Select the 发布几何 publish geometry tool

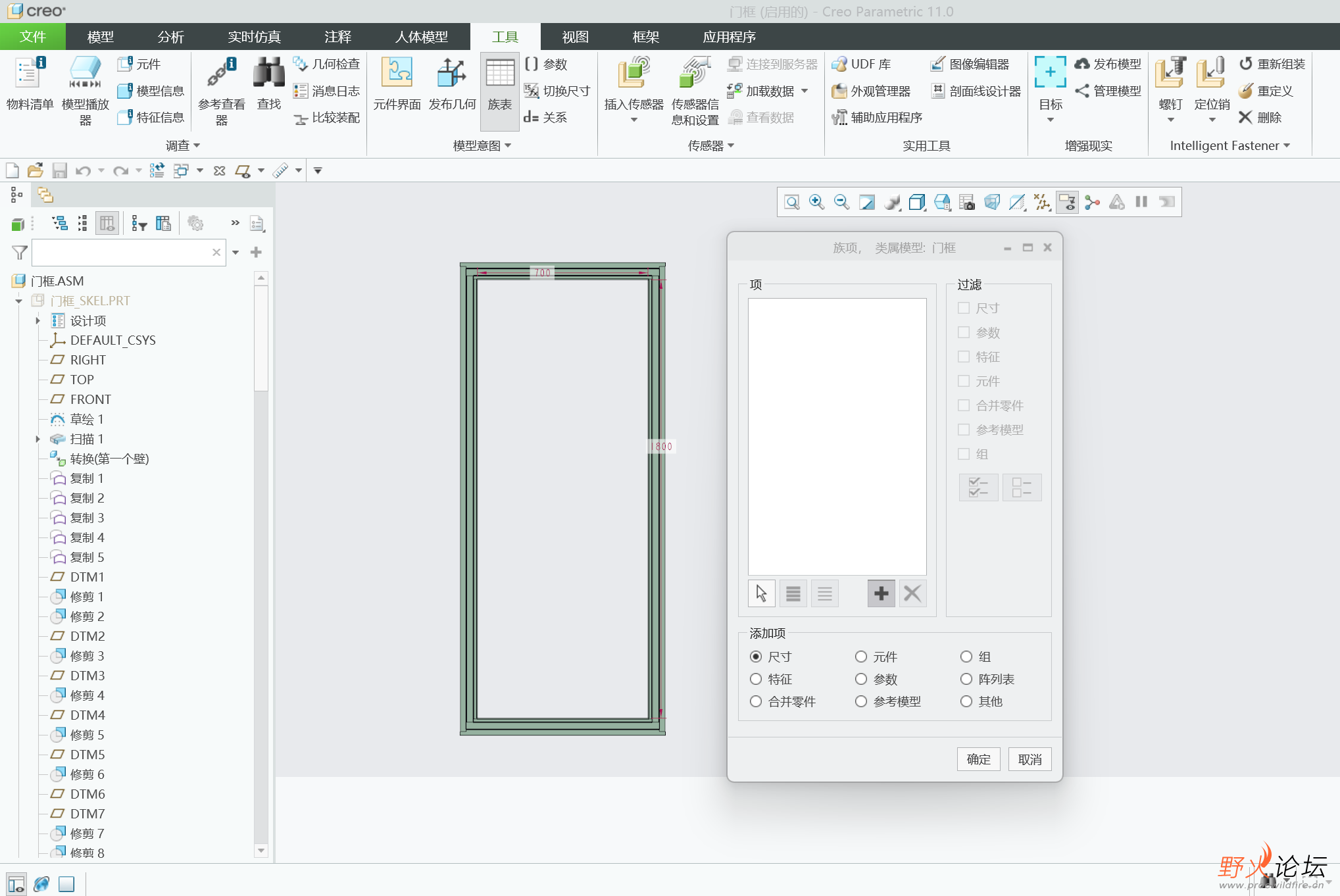tap(452, 84)
